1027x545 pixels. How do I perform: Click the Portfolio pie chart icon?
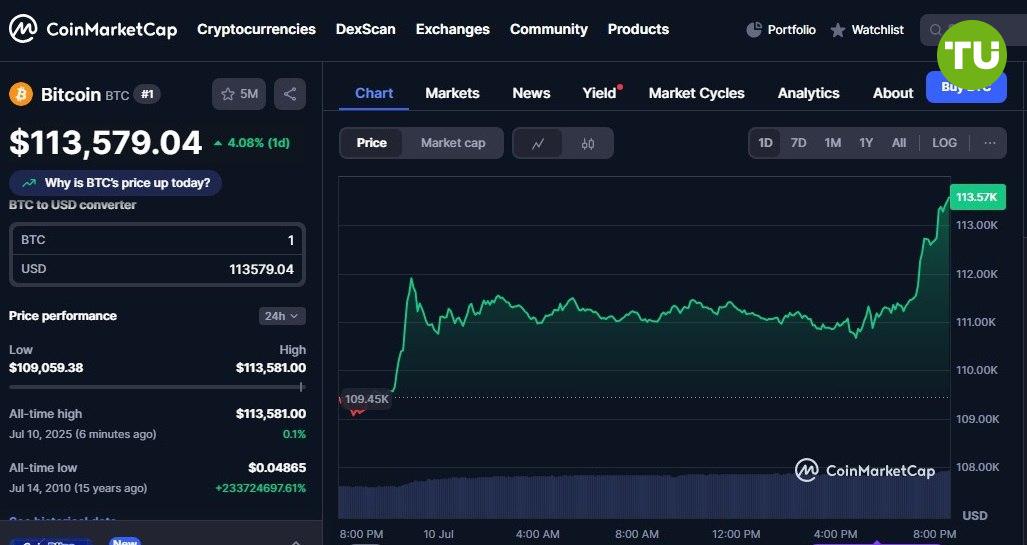pos(754,29)
